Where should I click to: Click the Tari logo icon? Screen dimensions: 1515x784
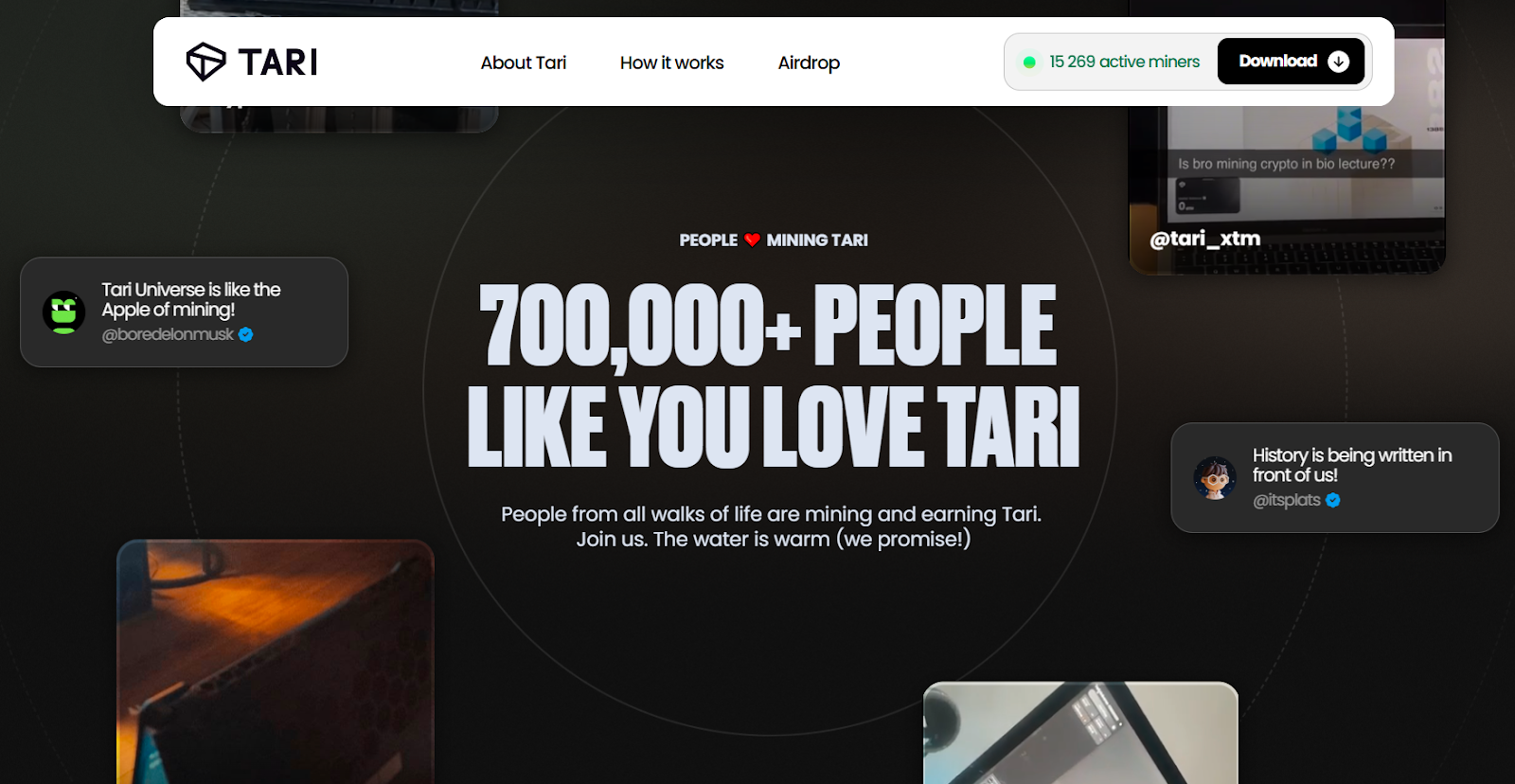click(205, 62)
